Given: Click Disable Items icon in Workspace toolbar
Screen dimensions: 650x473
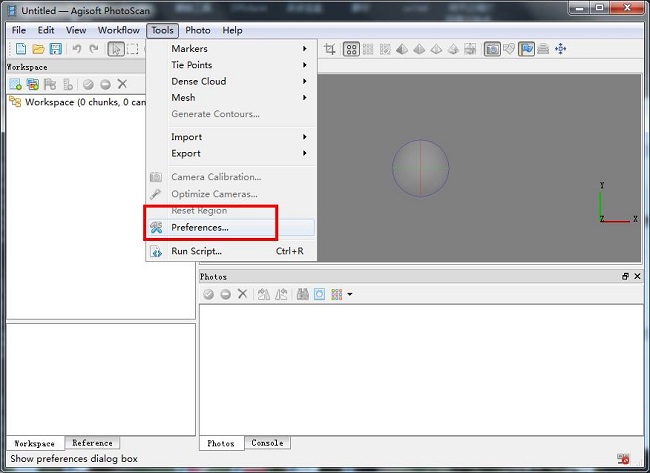Looking at the screenshot, I should 105,85.
